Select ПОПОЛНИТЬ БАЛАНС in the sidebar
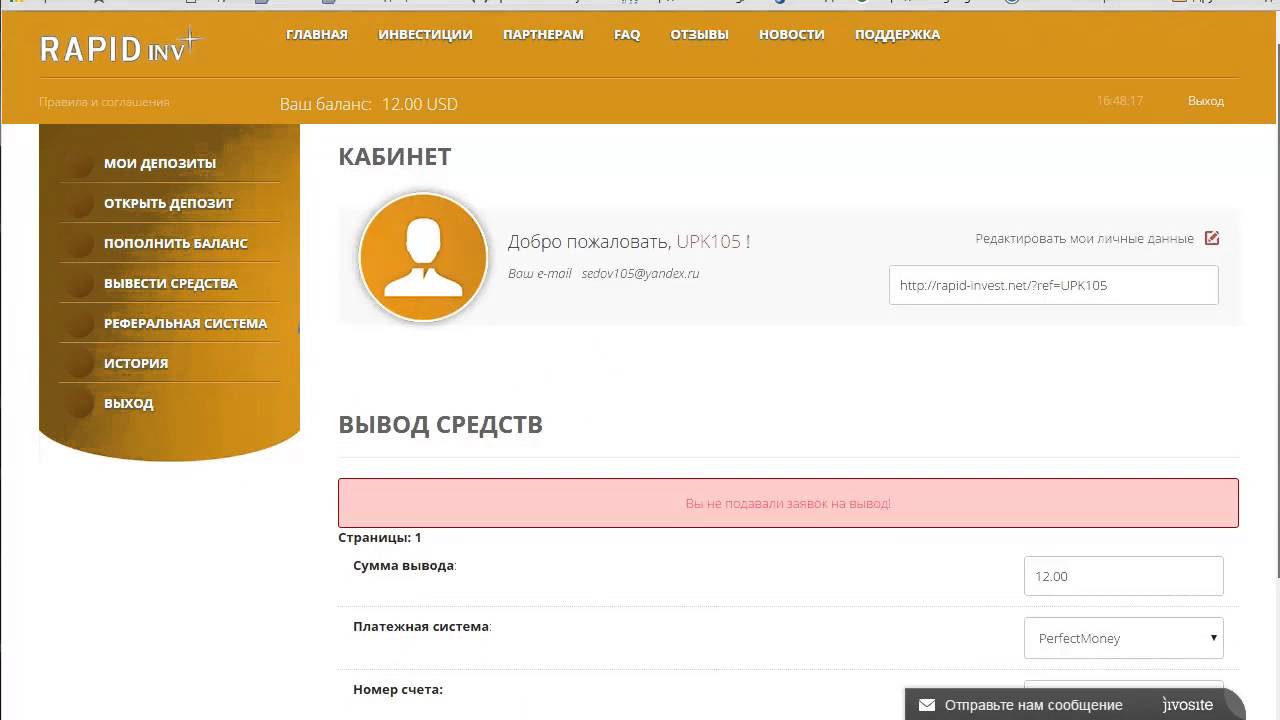Screen dimensions: 1280x720 tap(176, 243)
